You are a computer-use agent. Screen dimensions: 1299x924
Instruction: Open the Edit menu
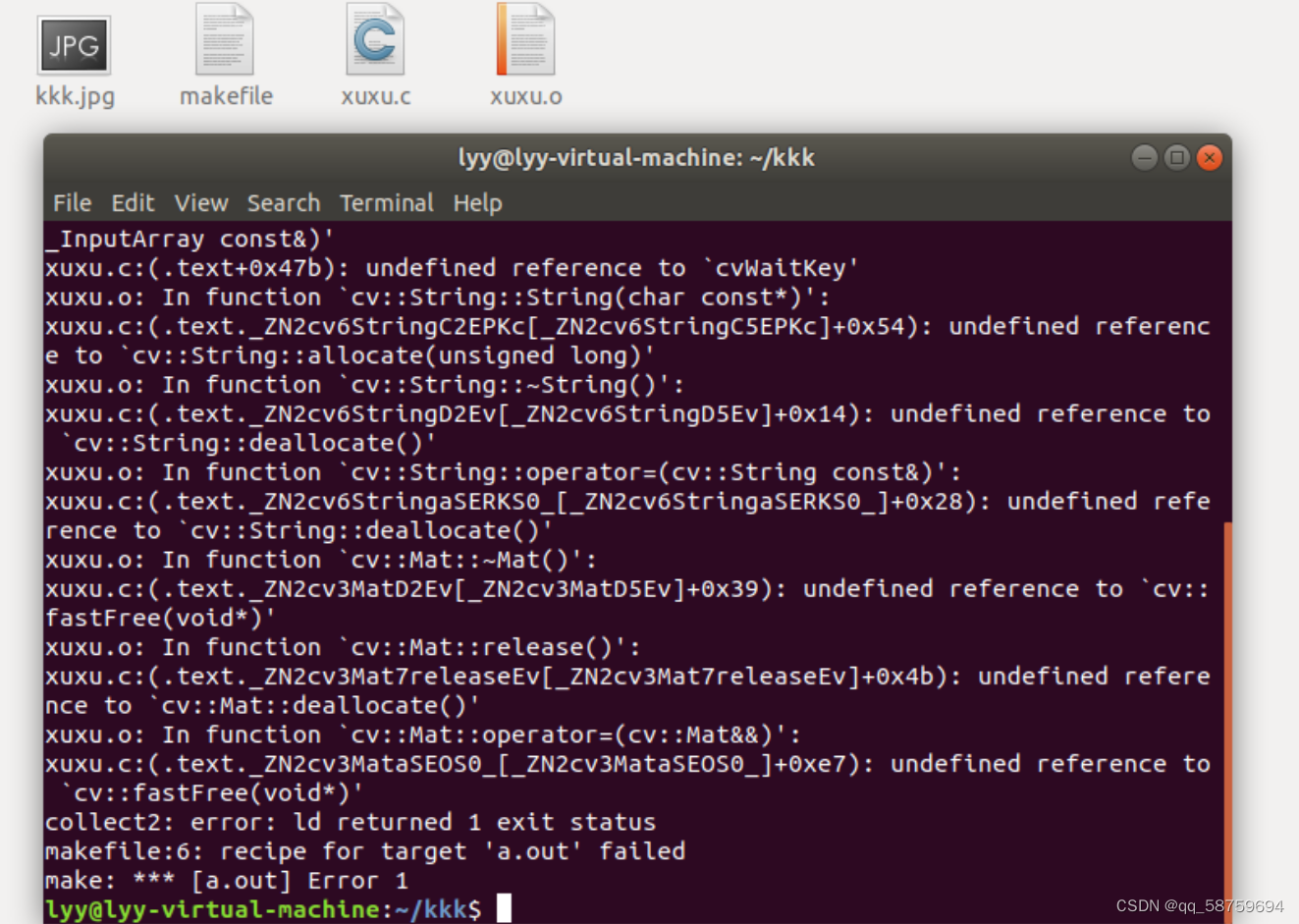point(133,203)
